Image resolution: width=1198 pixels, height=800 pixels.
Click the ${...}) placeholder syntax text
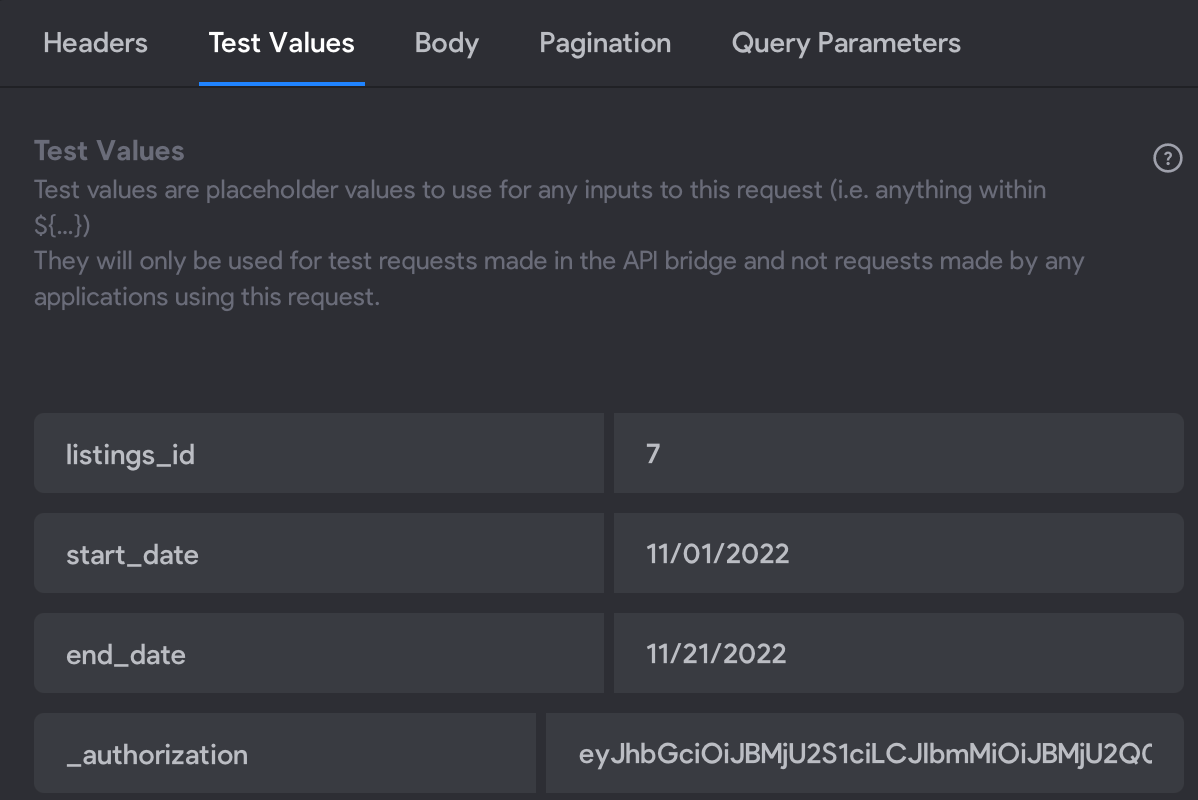point(62,225)
